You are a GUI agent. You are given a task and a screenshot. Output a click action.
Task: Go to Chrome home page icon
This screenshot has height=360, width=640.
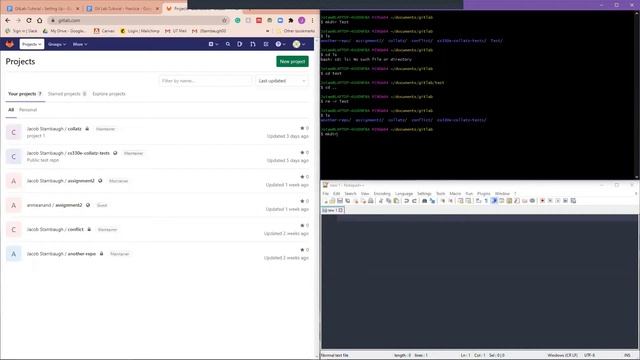tap(40, 20)
